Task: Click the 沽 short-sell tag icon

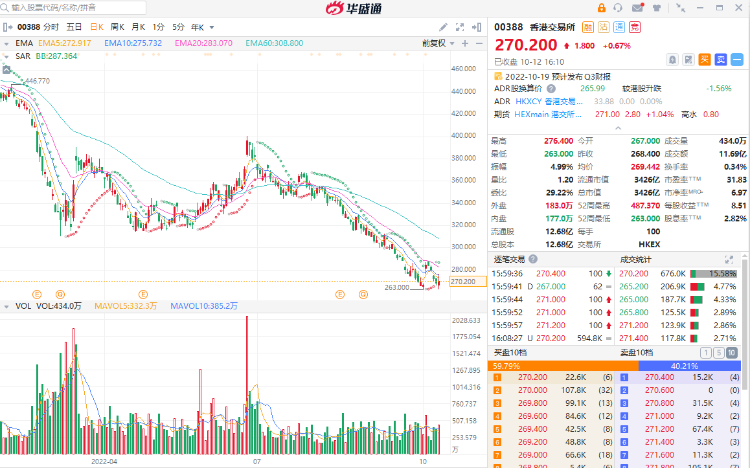Action: click(604, 27)
